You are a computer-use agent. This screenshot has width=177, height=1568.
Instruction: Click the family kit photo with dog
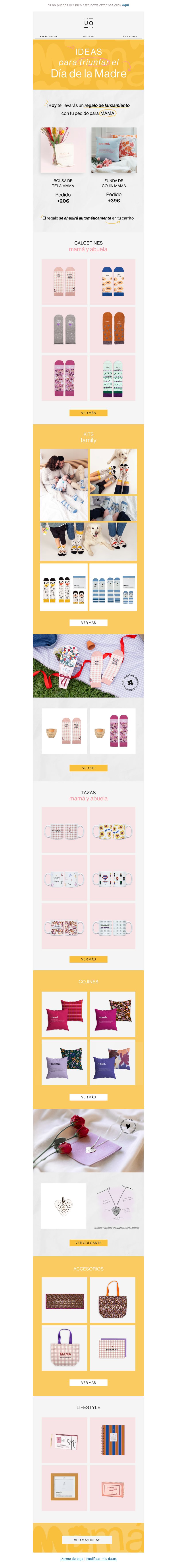[x=88, y=541]
